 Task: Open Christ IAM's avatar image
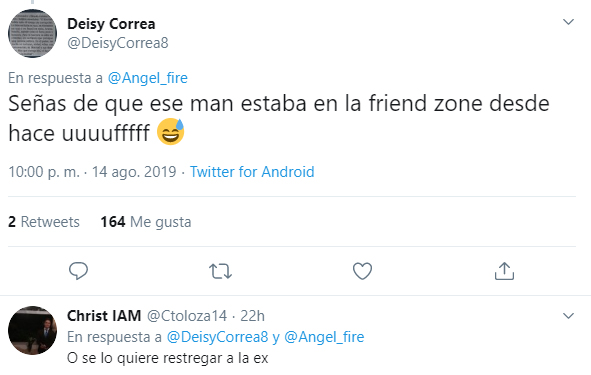click(32, 331)
